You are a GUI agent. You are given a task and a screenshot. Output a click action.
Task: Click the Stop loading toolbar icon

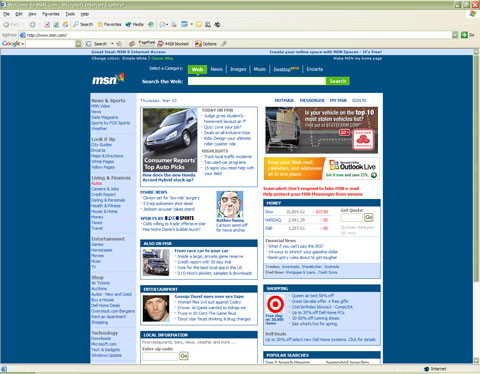[47, 24]
